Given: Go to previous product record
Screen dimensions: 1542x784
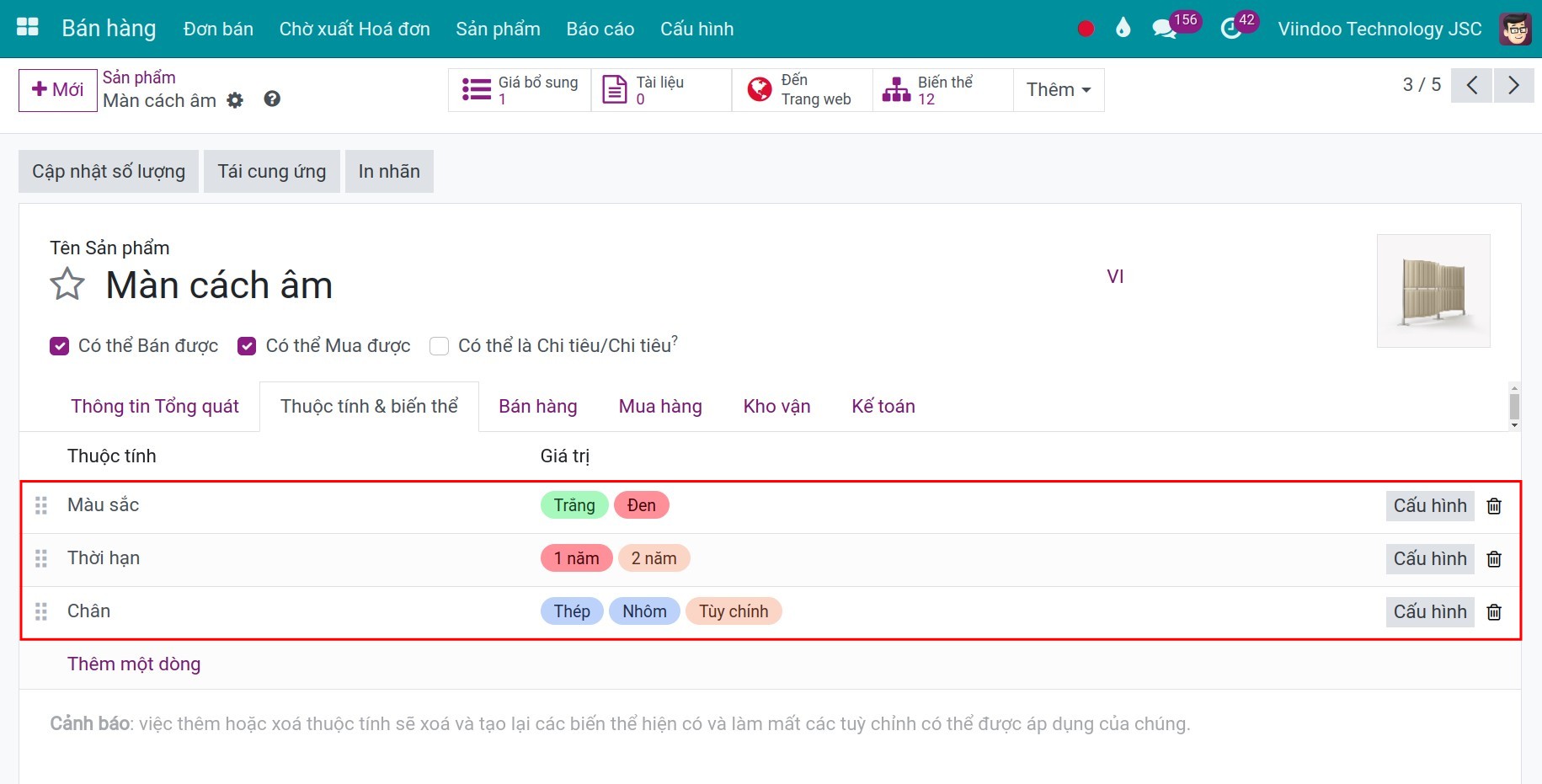Looking at the screenshot, I should [x=1472, y=85].
